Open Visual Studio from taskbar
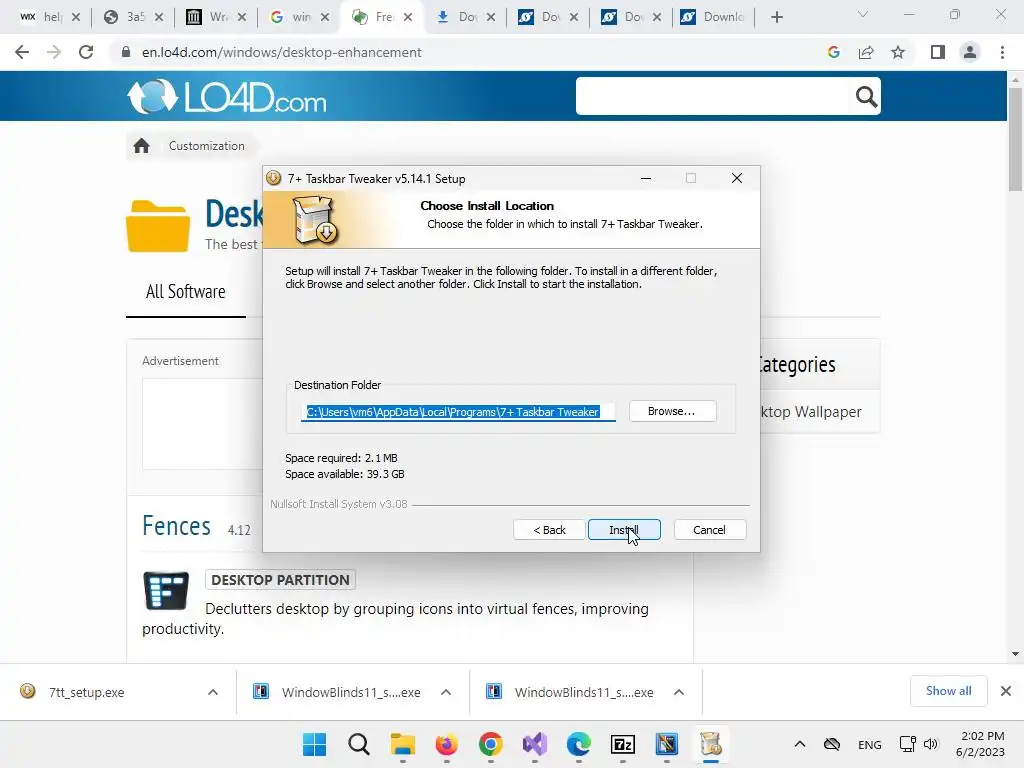Image resolution: width=1024 pixels, height=768 pixels. pyautogui.click(x=535, y=744)
